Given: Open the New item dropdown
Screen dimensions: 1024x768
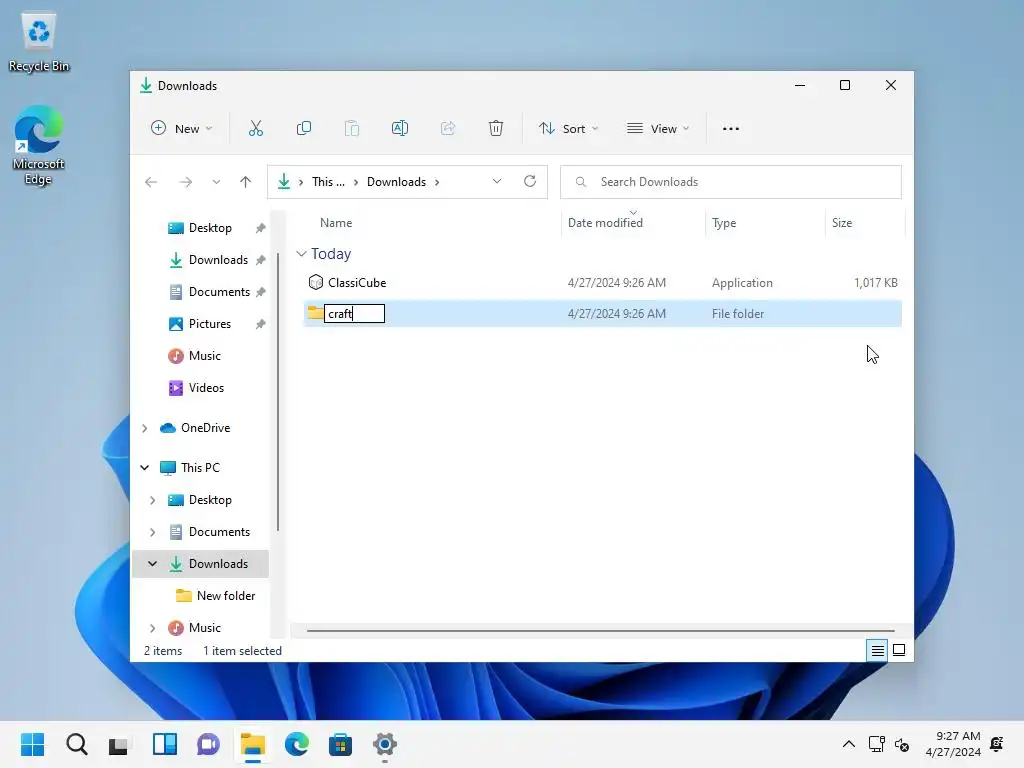Looking at the screenshot, I should tap(182, 129).
